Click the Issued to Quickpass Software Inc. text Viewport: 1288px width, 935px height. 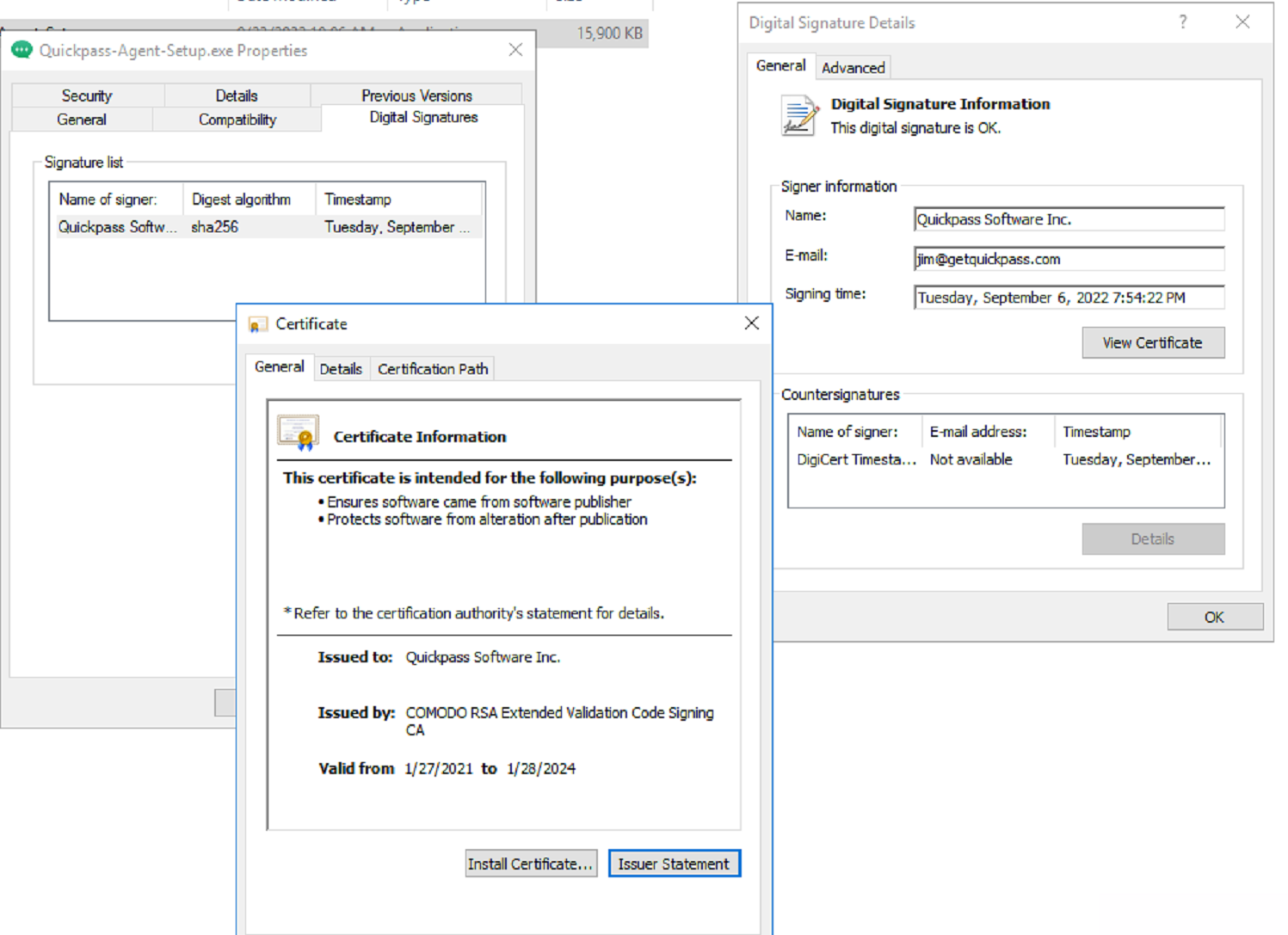[x=483, y=657]
